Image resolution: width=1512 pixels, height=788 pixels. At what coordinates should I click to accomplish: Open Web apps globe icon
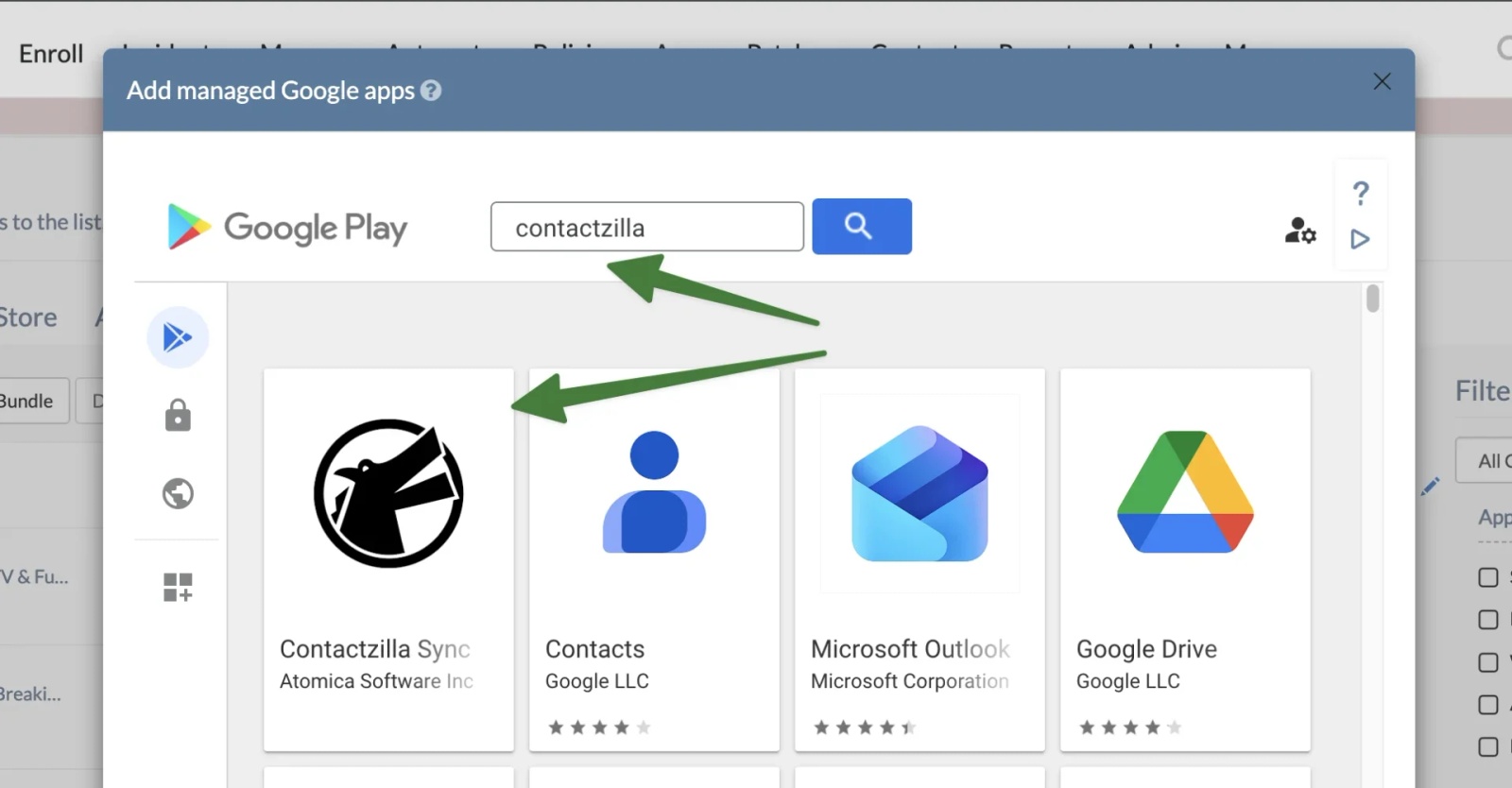tap(178, 493)
